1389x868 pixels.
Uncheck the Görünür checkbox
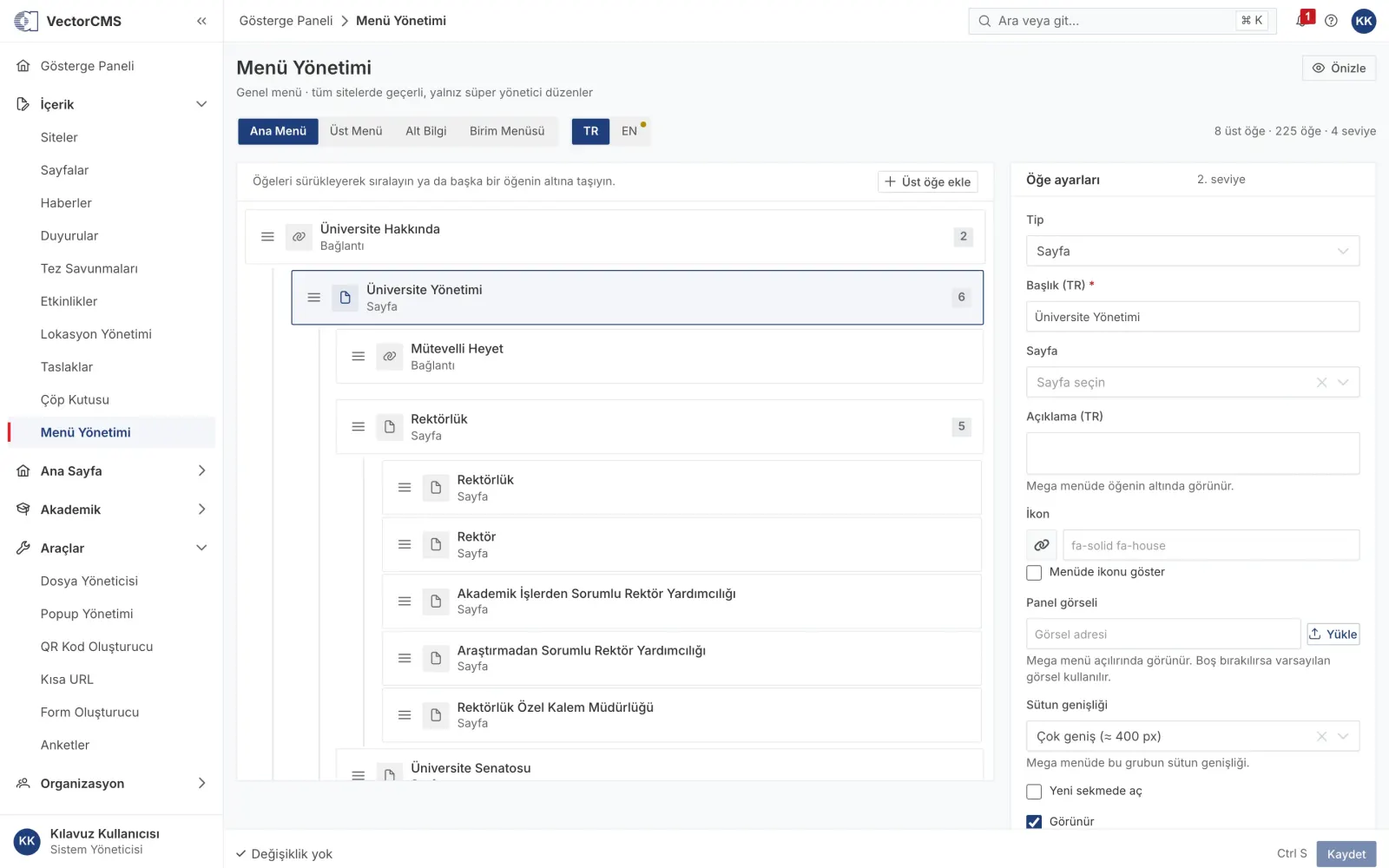[1034, 822]
